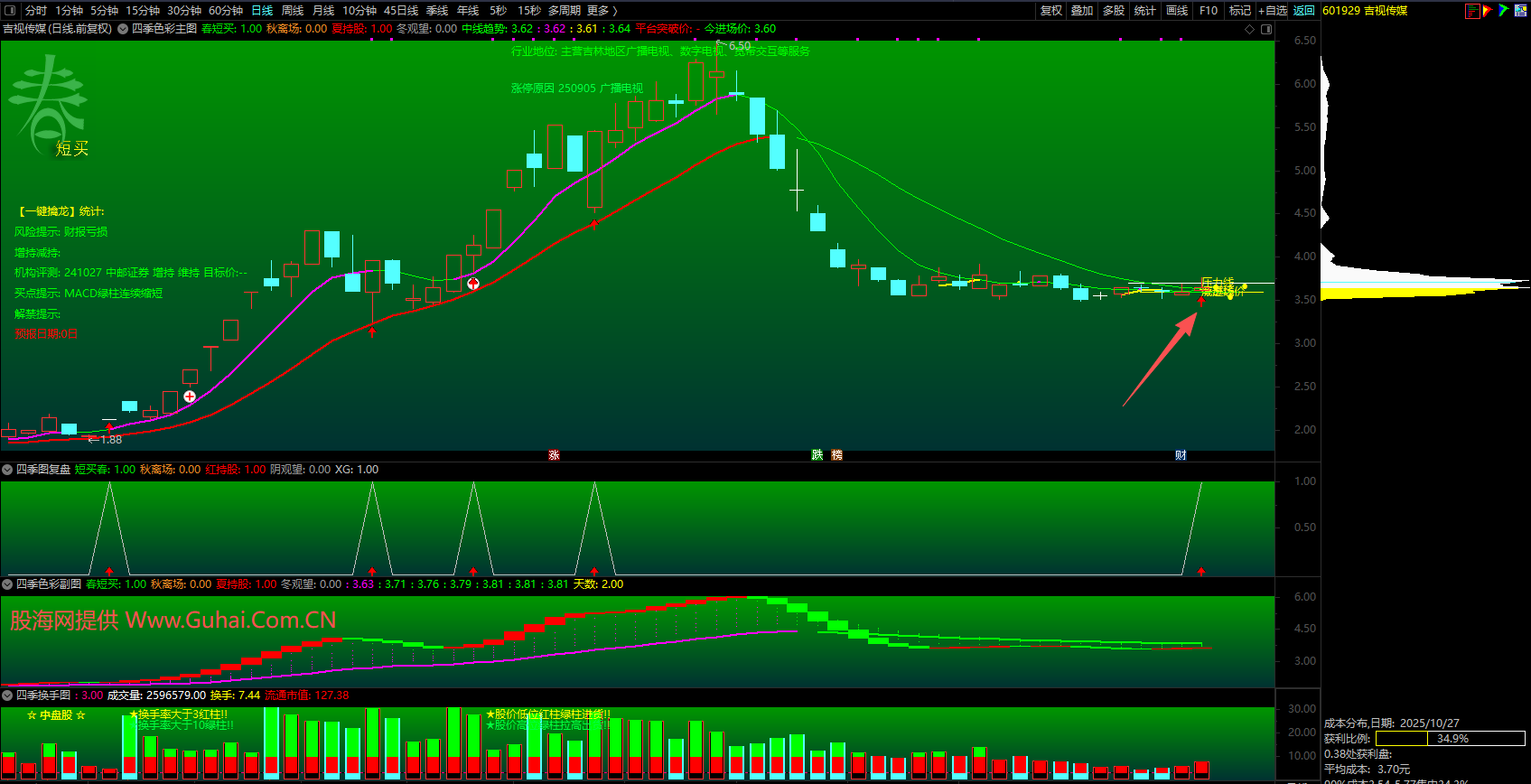
Task: Click the red circle plus marker on the candlestick
Action: [x=472, y=284]
